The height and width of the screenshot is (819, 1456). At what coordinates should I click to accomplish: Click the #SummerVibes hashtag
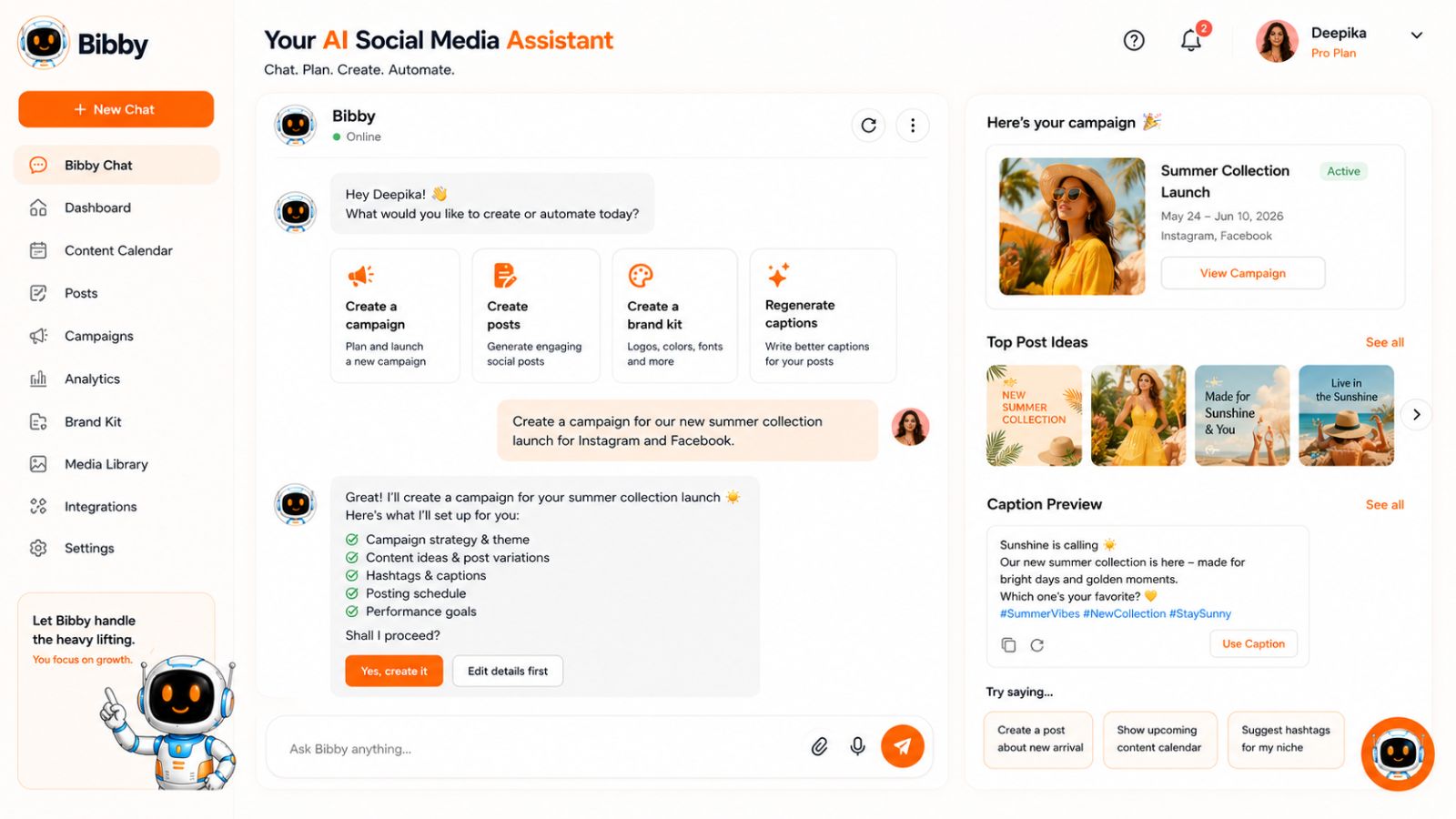click(x=1039, y=613)
